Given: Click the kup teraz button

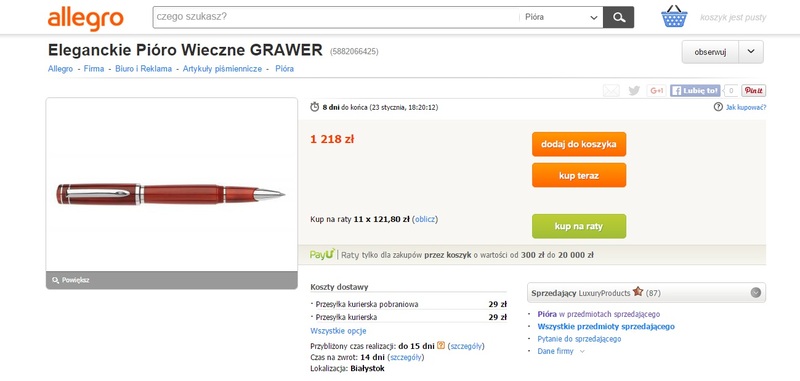Looking at the screenshot, I should coord(579,175).
